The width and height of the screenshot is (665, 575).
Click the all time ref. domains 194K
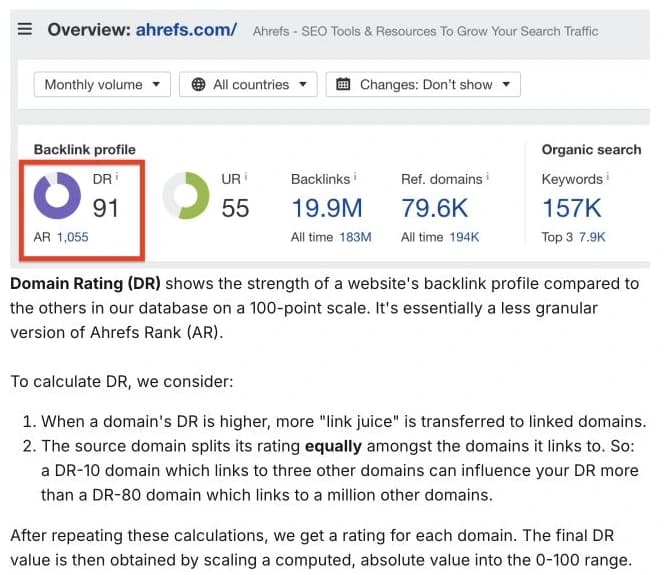(x=464, y=237)
